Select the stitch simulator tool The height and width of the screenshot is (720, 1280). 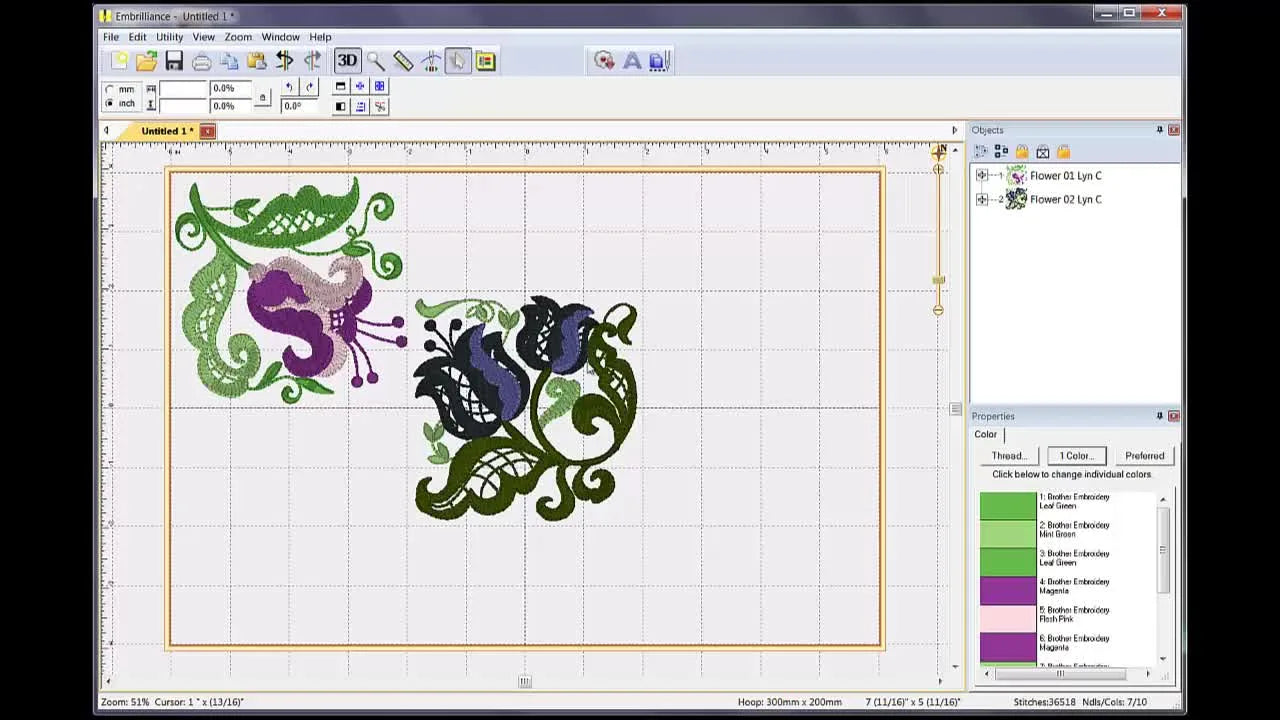click(430, 60)
